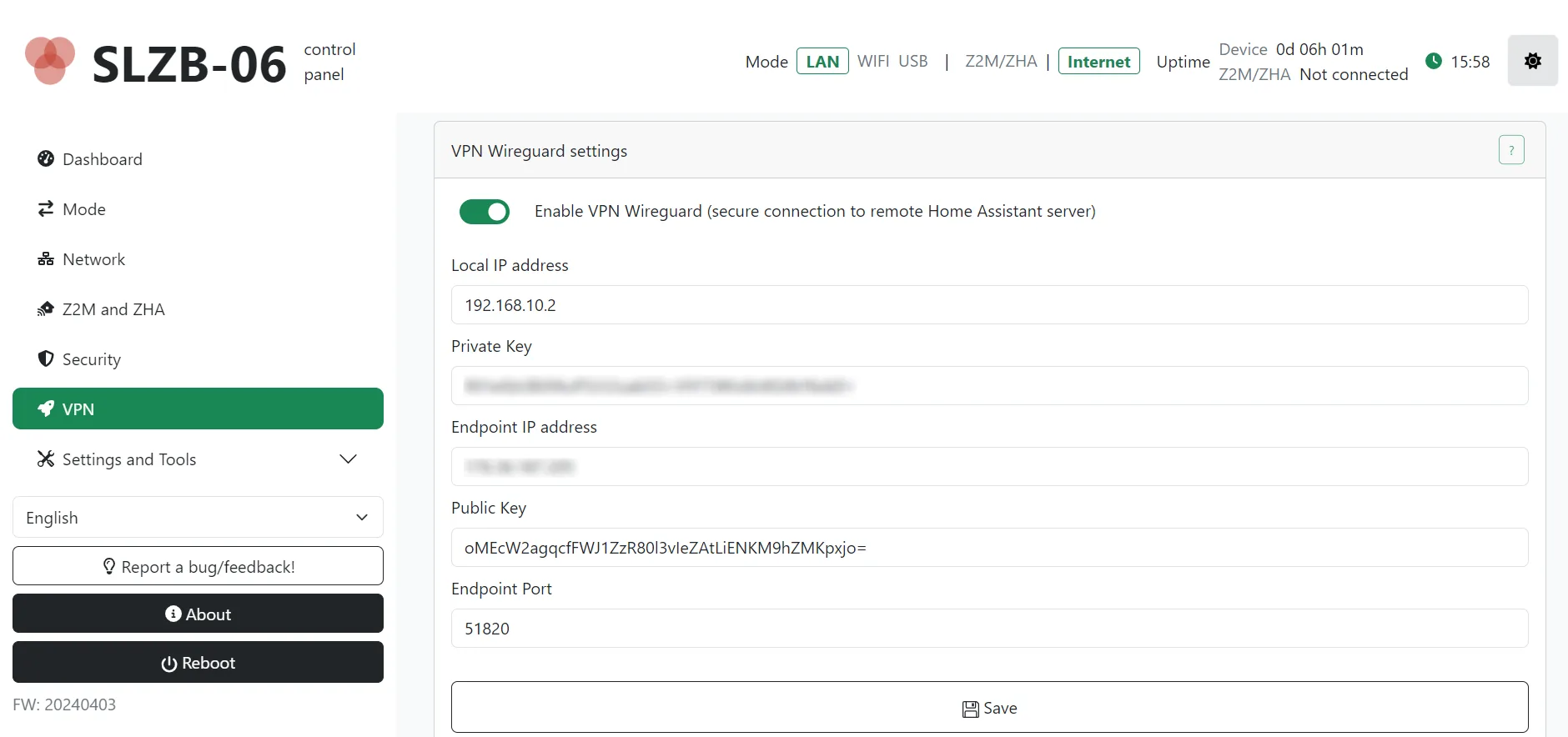Click the Security shield icon

click(46, 358)
